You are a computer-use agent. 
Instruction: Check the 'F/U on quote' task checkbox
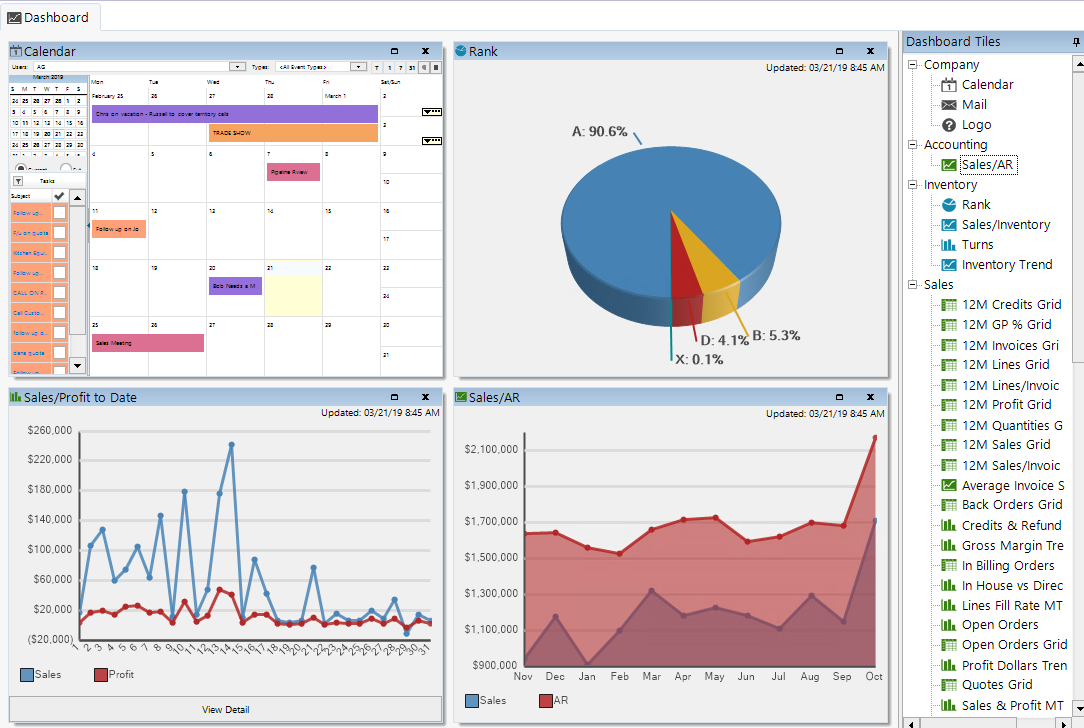coord(59,233)
